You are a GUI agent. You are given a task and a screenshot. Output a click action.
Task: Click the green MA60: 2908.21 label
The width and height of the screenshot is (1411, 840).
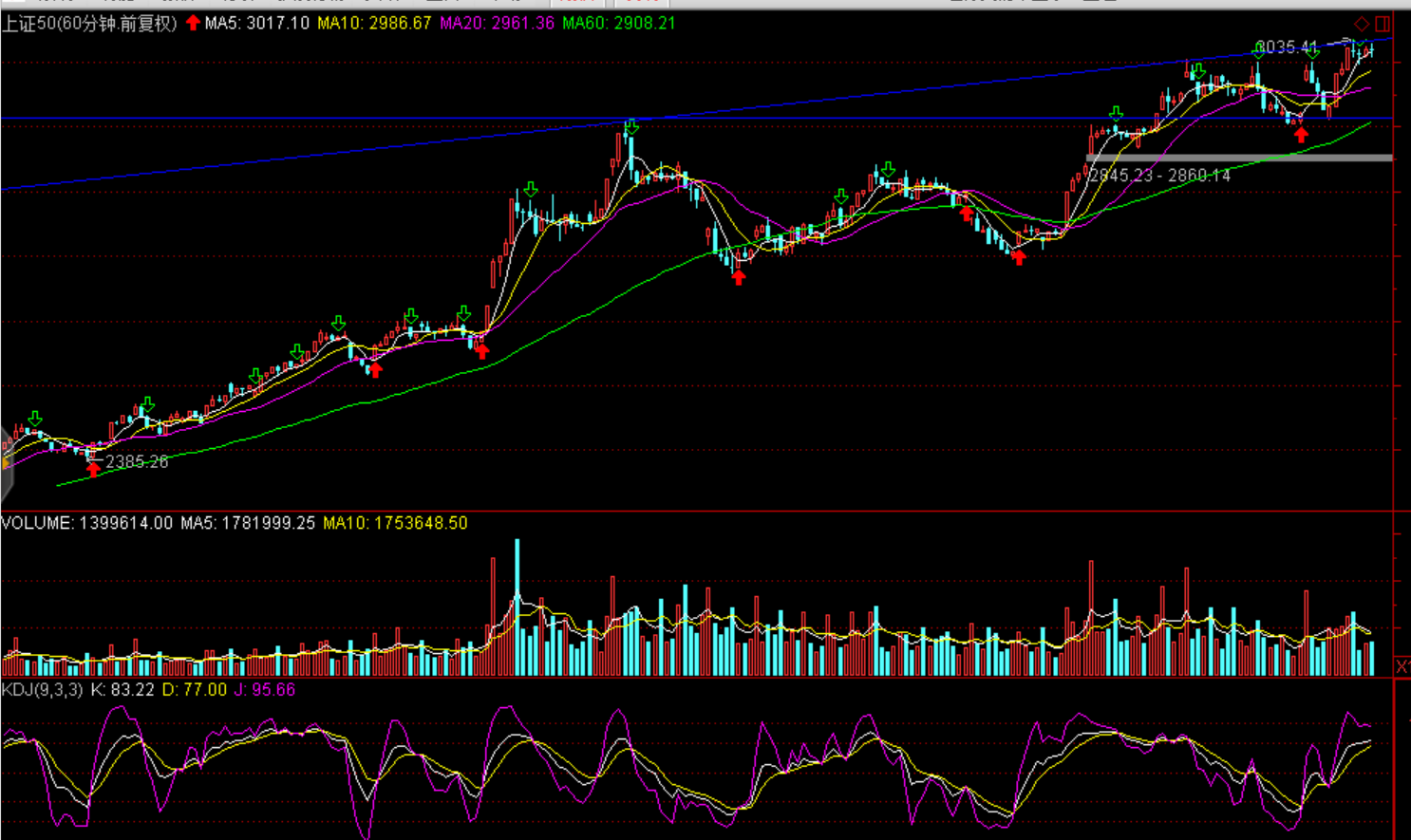618,23
